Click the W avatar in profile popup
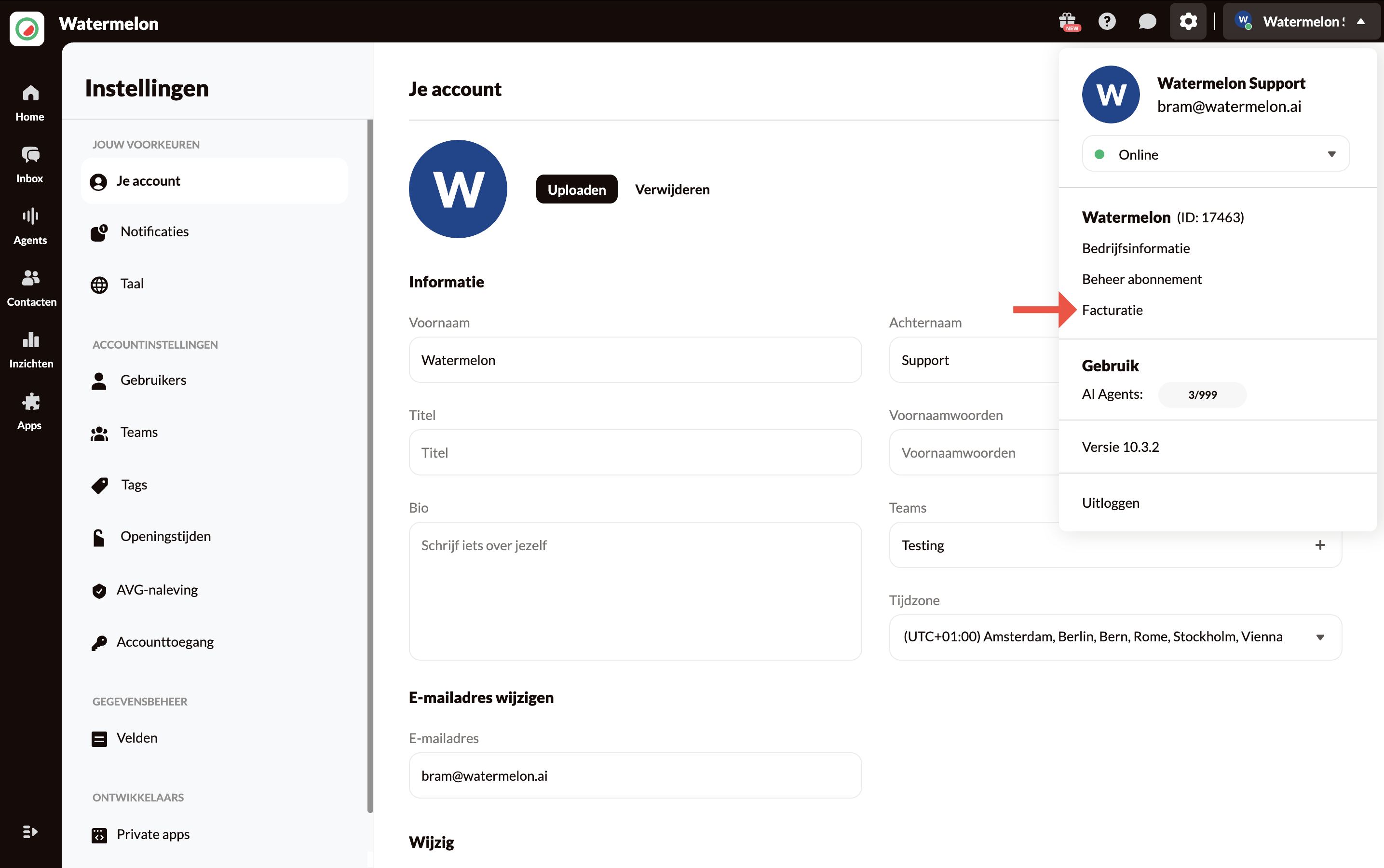Image resolution: width=1384 pixels, height=868 pixels. point(1111,95)
